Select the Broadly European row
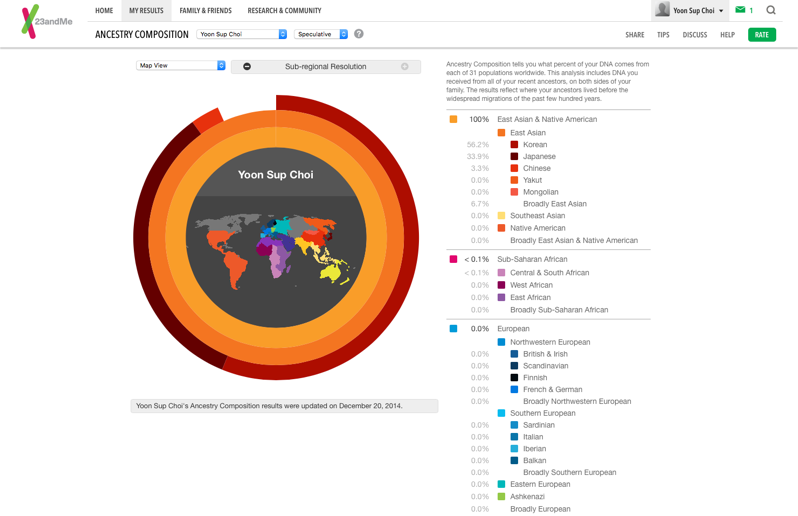Image resolution: width=798 pixels, height=516 pixels. click(521, 509)
